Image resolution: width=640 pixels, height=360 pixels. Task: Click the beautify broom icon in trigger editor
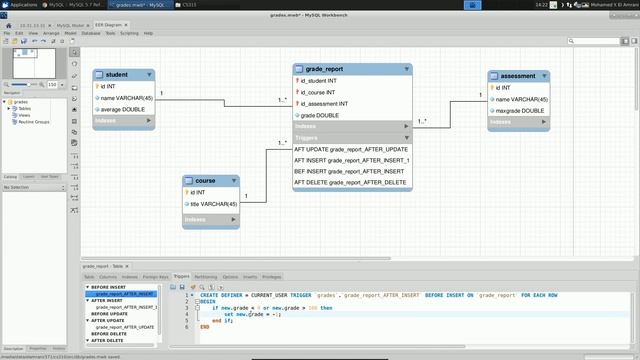click(x=193, y=287)
